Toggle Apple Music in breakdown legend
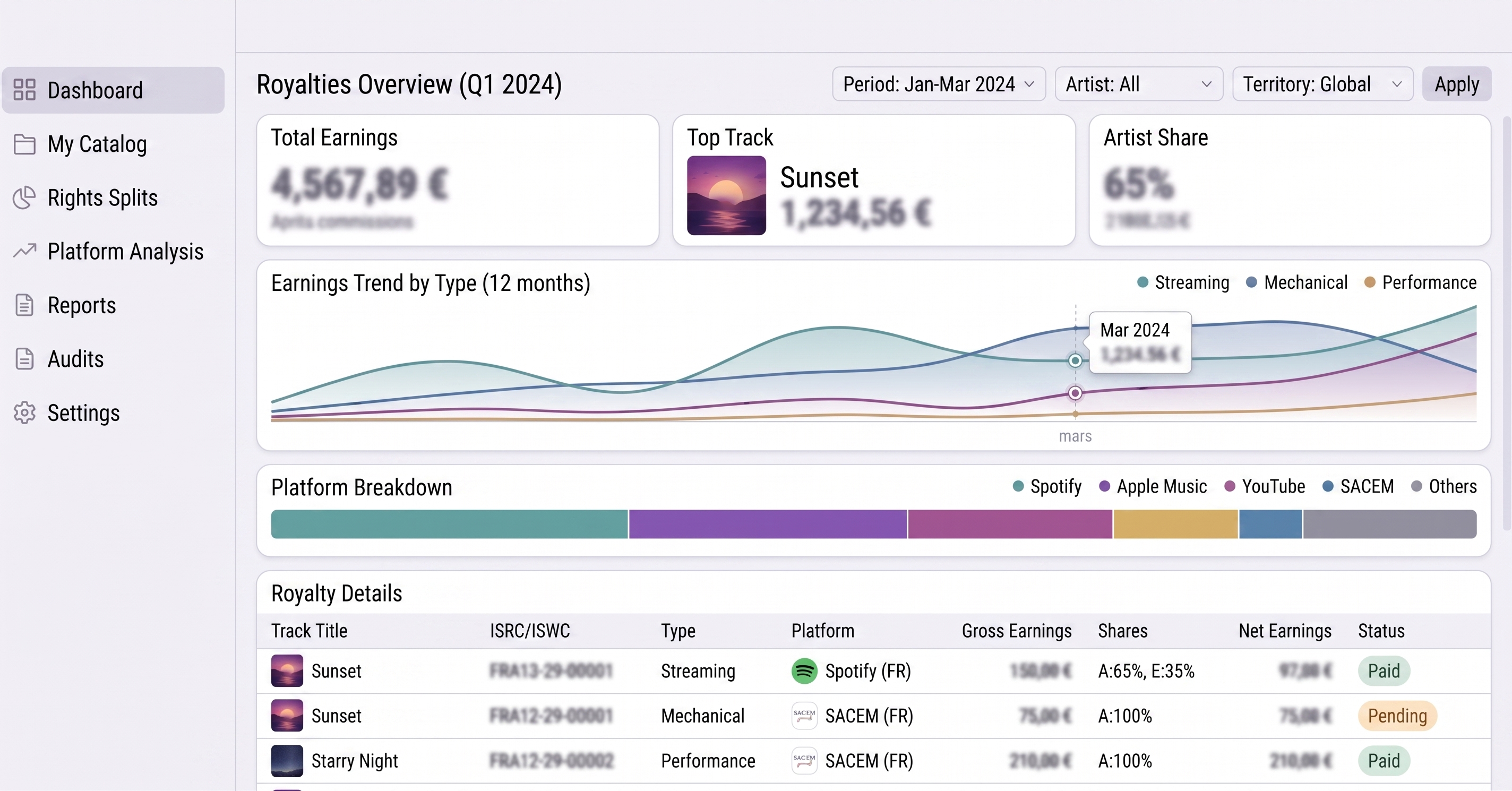The width and height of the screenshot is (1512, 791). tap(1152, 486)
